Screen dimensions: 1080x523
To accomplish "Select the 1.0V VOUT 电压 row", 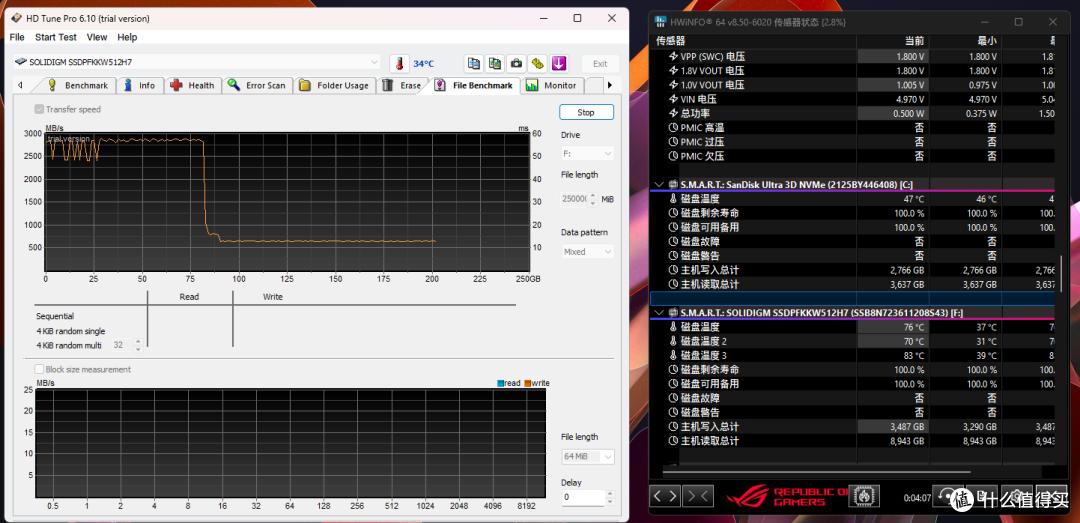I will pyautogui.click(x=853, y=85).
